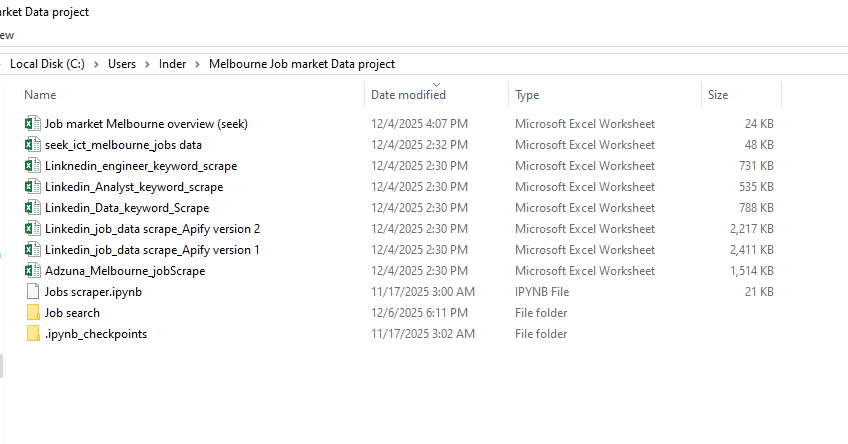Sort files by the Name column header
Screen dimensions: 848x444
(x=40, y=95)
